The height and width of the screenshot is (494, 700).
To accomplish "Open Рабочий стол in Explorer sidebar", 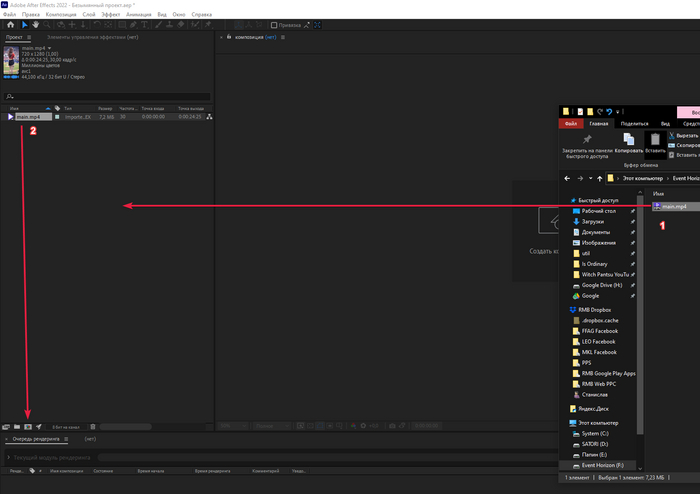I will tap(599, 211).
